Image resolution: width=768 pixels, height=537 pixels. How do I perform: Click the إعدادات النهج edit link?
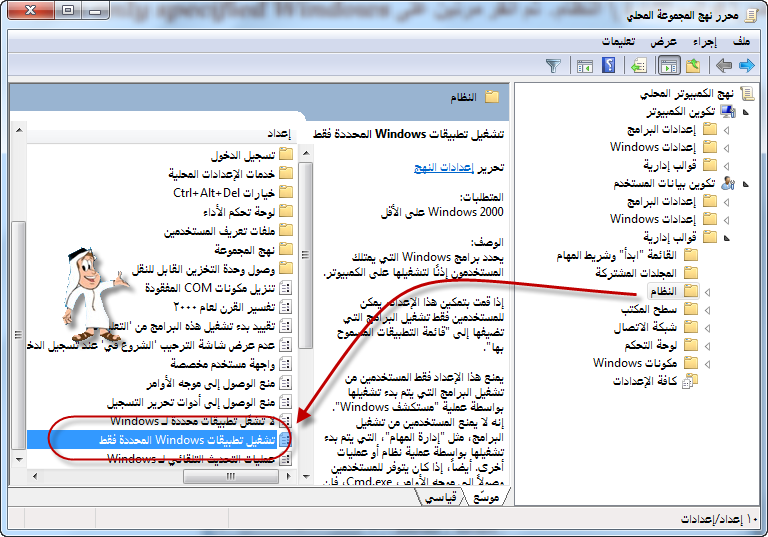pyautogui.click(x=444, y=168)
